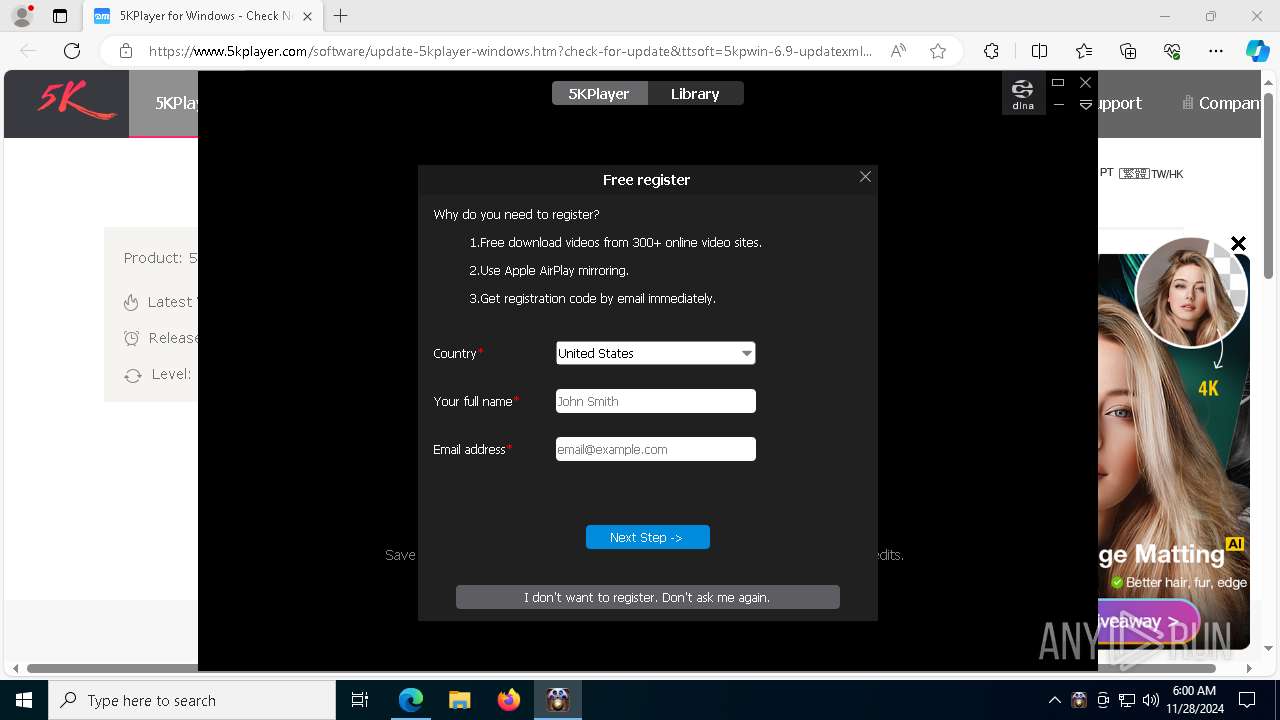
Task: Open the network tray icon
Action: click(x=1126, y=700)
